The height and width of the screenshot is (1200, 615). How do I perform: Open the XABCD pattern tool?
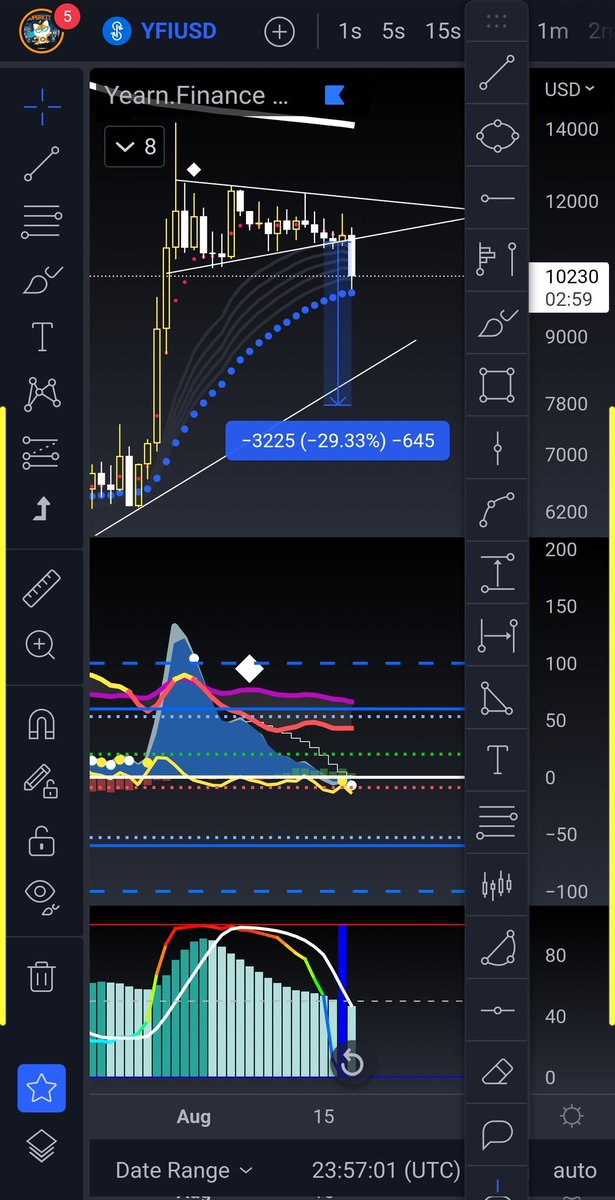click(x=42, y=393)
